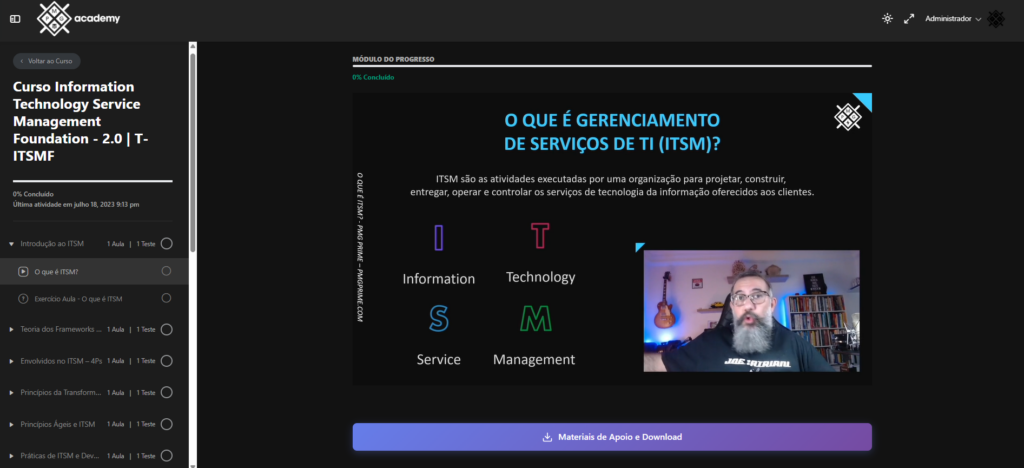Expand the 'Envolvidos no ITSM – 4Ps' section

[x=11, y=360]
